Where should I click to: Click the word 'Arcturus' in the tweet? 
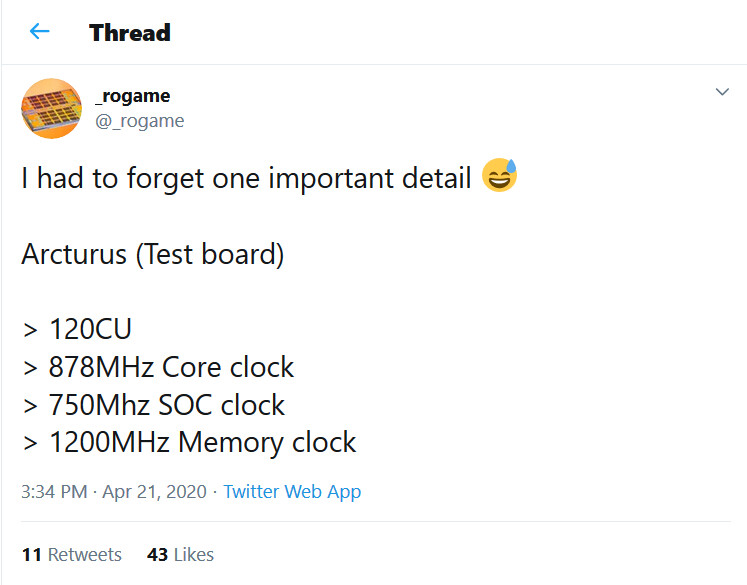pos(74,254)
